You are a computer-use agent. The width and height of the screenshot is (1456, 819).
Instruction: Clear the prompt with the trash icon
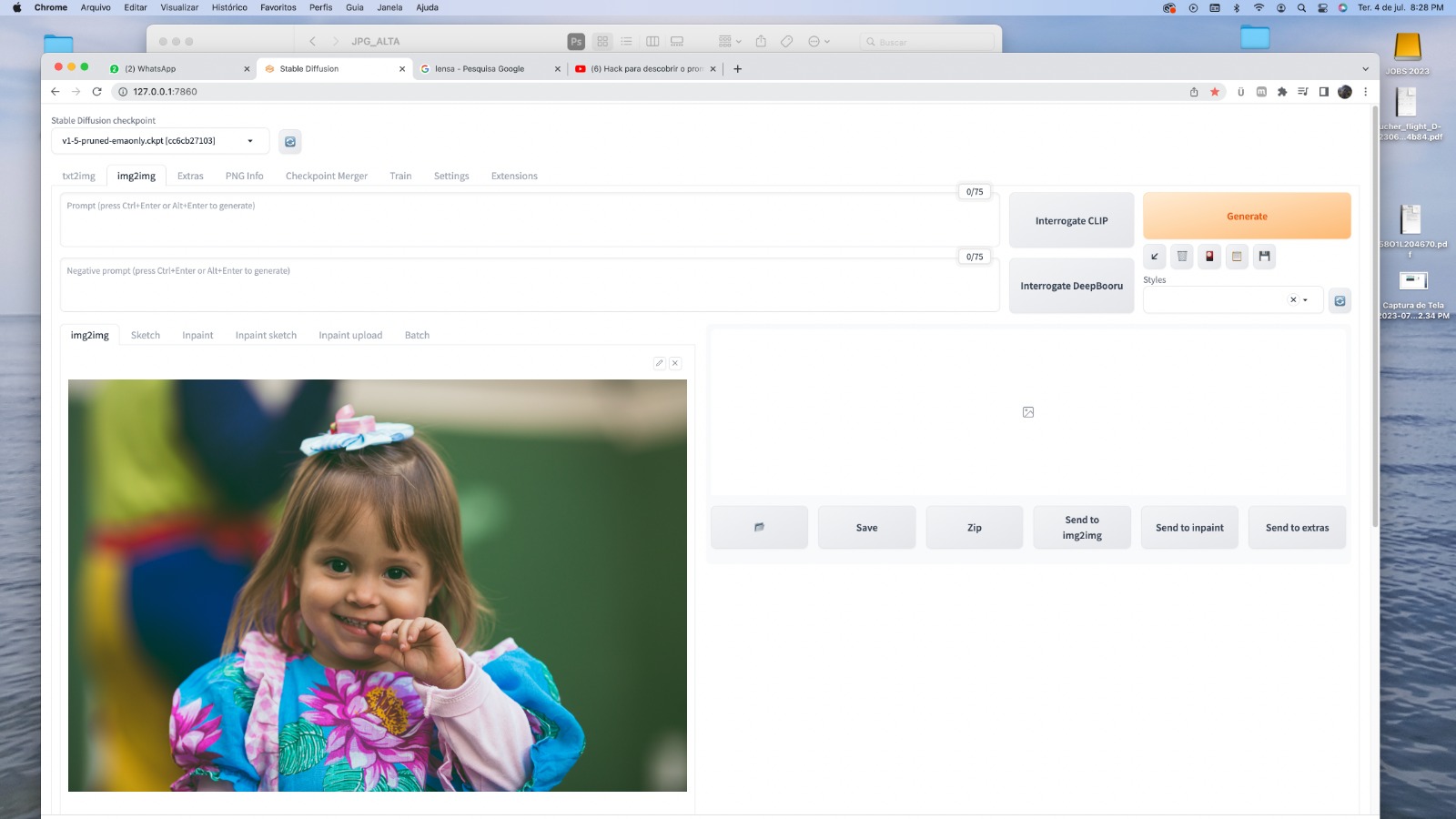coord(1182,257)
